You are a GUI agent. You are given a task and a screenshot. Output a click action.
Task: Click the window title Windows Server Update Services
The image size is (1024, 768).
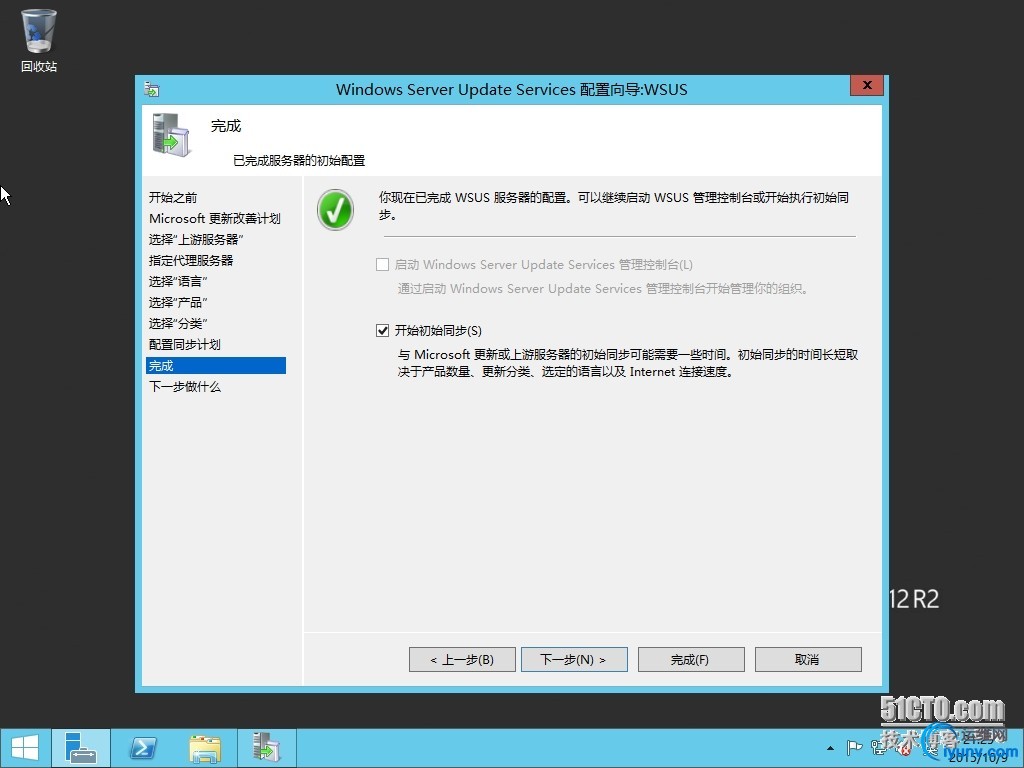coord(511,89)
